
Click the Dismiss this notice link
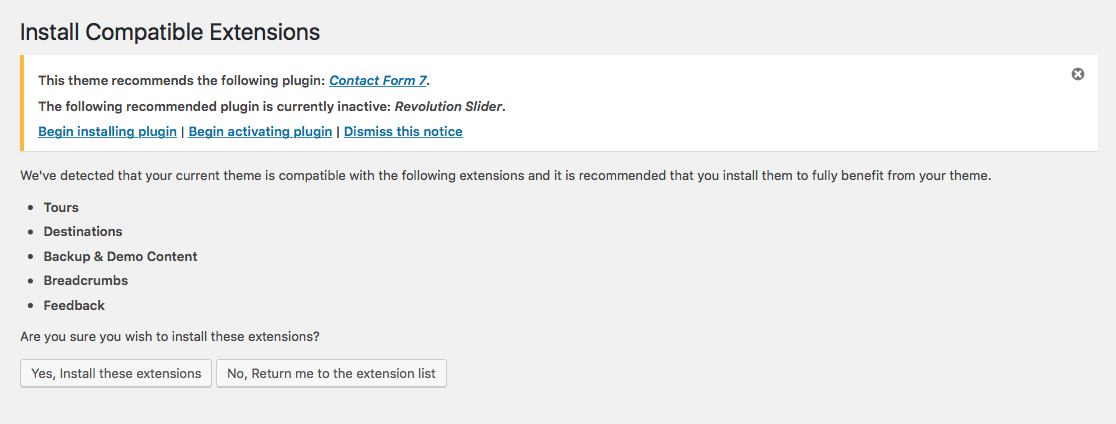click(x=403, y=132)
